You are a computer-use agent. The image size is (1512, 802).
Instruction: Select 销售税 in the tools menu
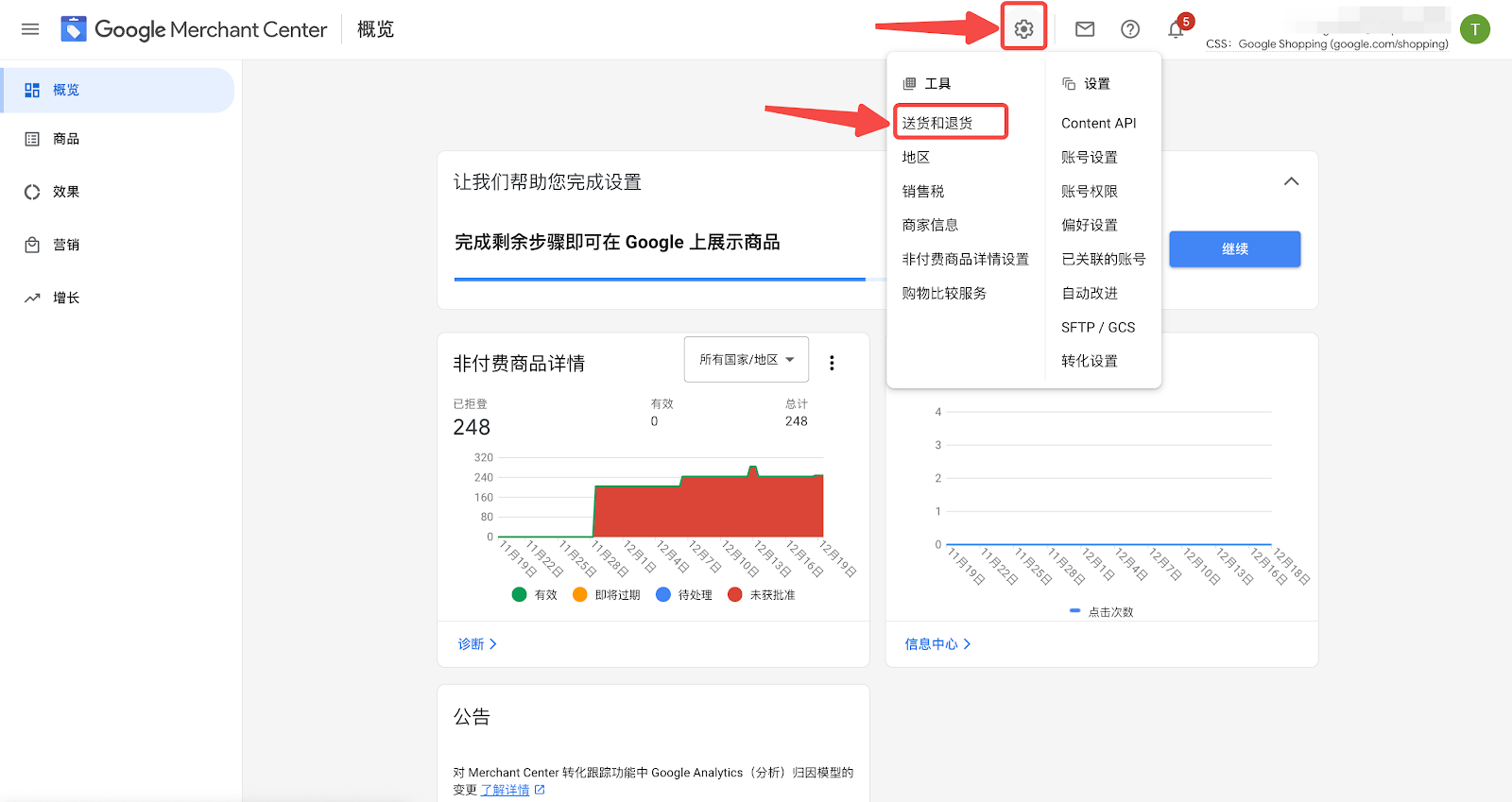[x=923, y=191]
